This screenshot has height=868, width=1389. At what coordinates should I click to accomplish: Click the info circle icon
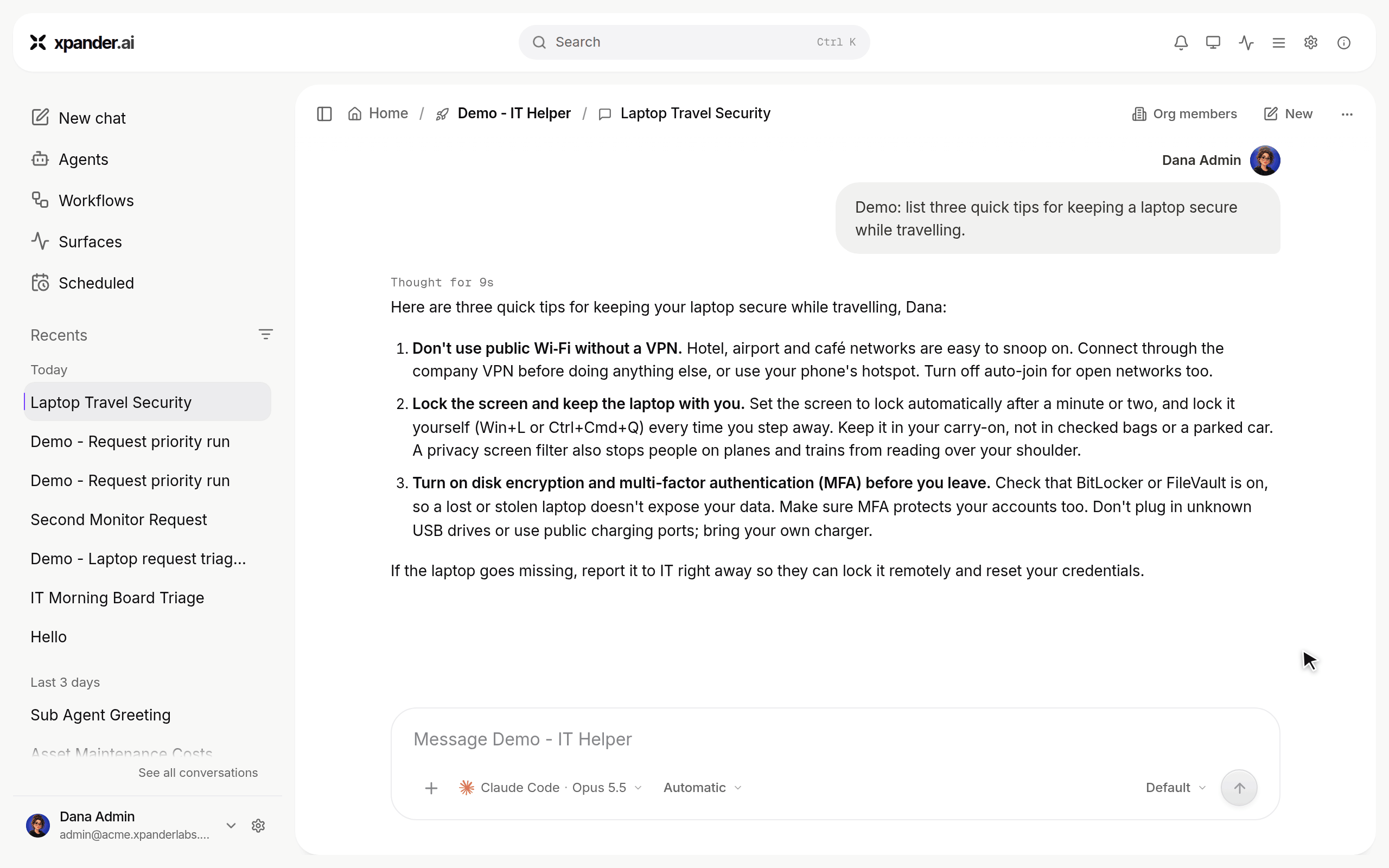point(1343,42)
